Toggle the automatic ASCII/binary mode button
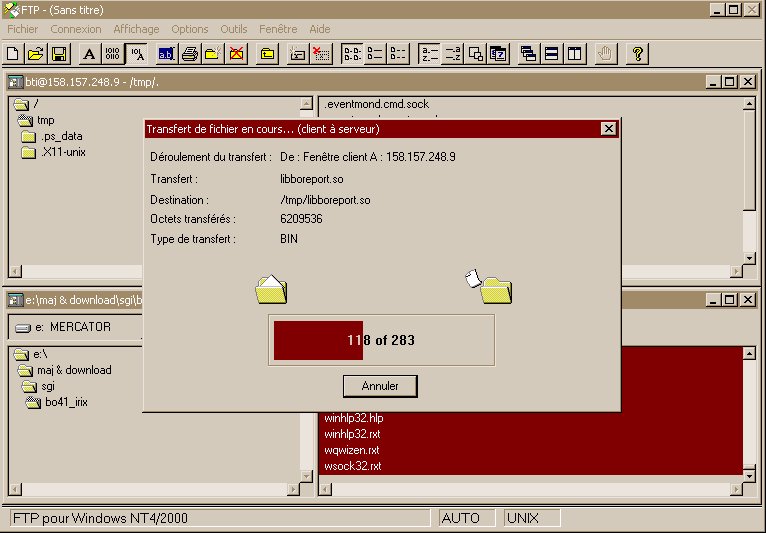This screenshot has height=533, width=766. [x=137, y=54]
